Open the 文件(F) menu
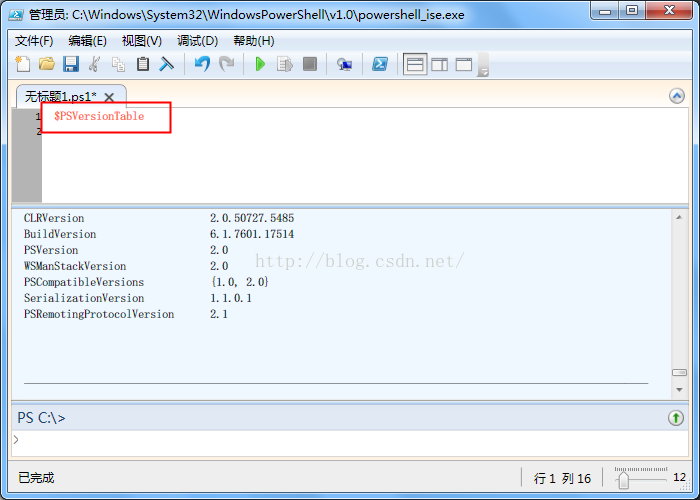Viewport: 700px width, 500px height. 34,41
